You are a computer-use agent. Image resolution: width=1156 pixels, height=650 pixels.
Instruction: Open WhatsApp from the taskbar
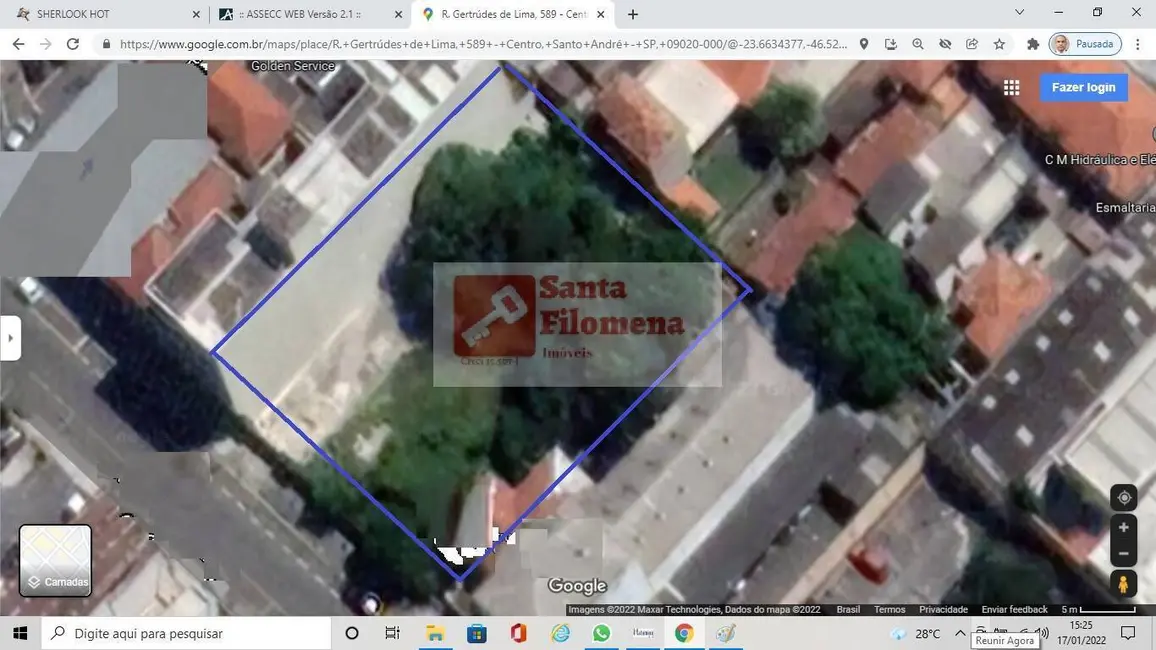pos(600,633)
